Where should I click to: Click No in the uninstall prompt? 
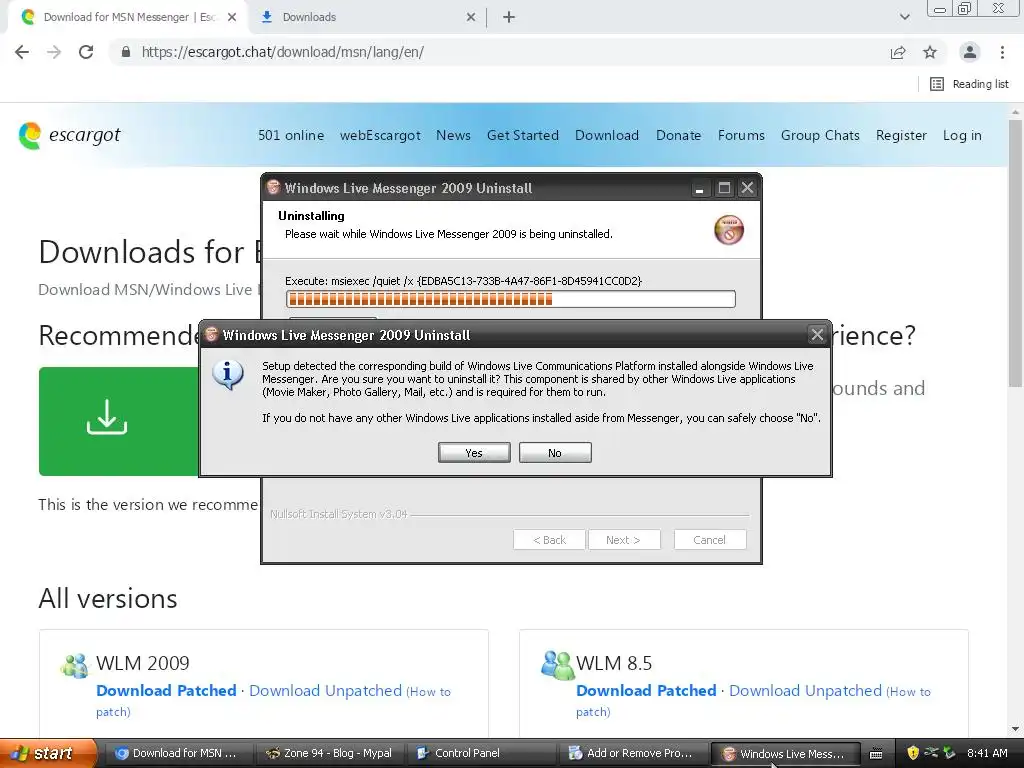point(555,453)
